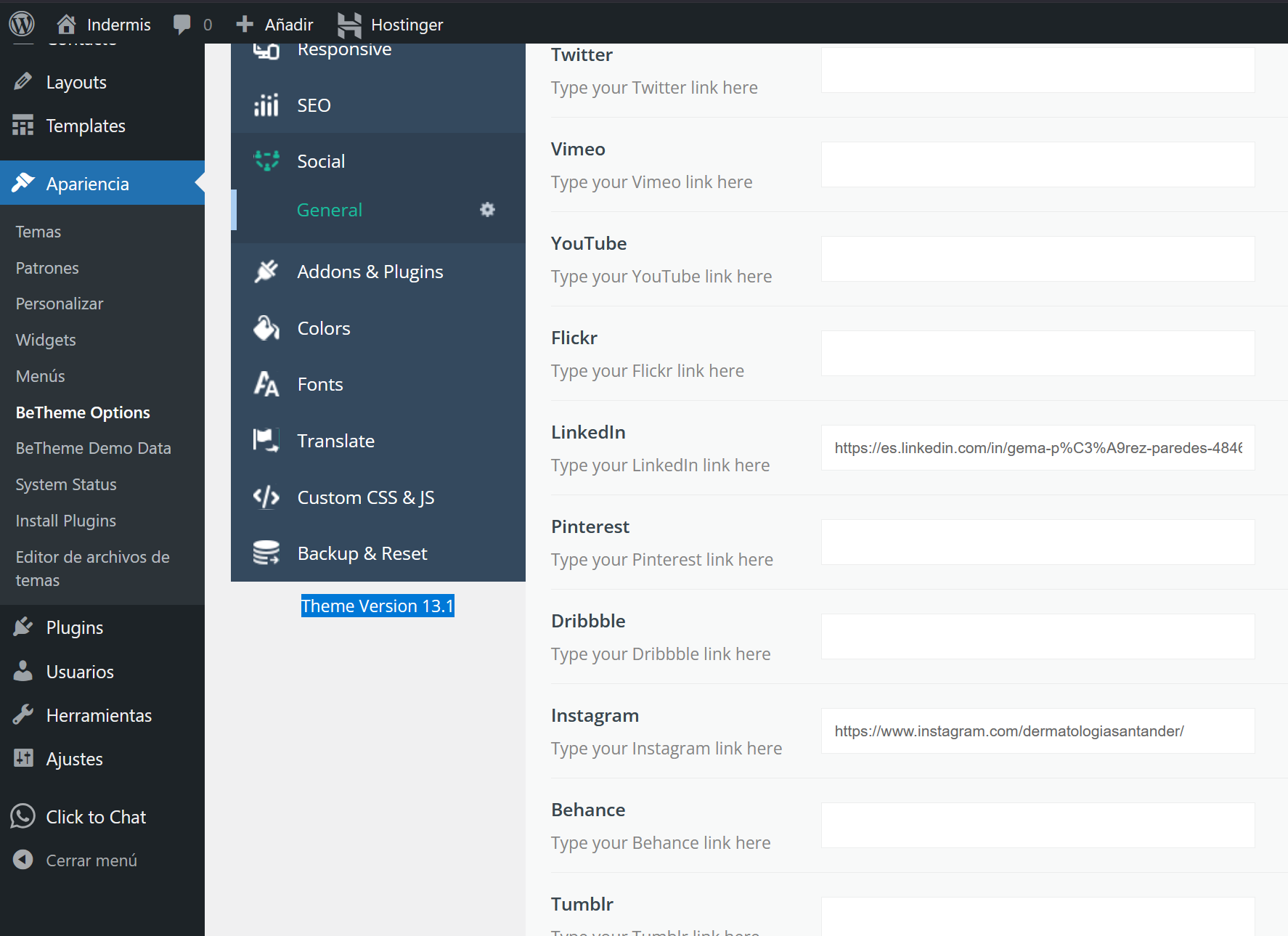
Task: Click the Click to Chat WhatsApp icon
Action: (23, 816)
